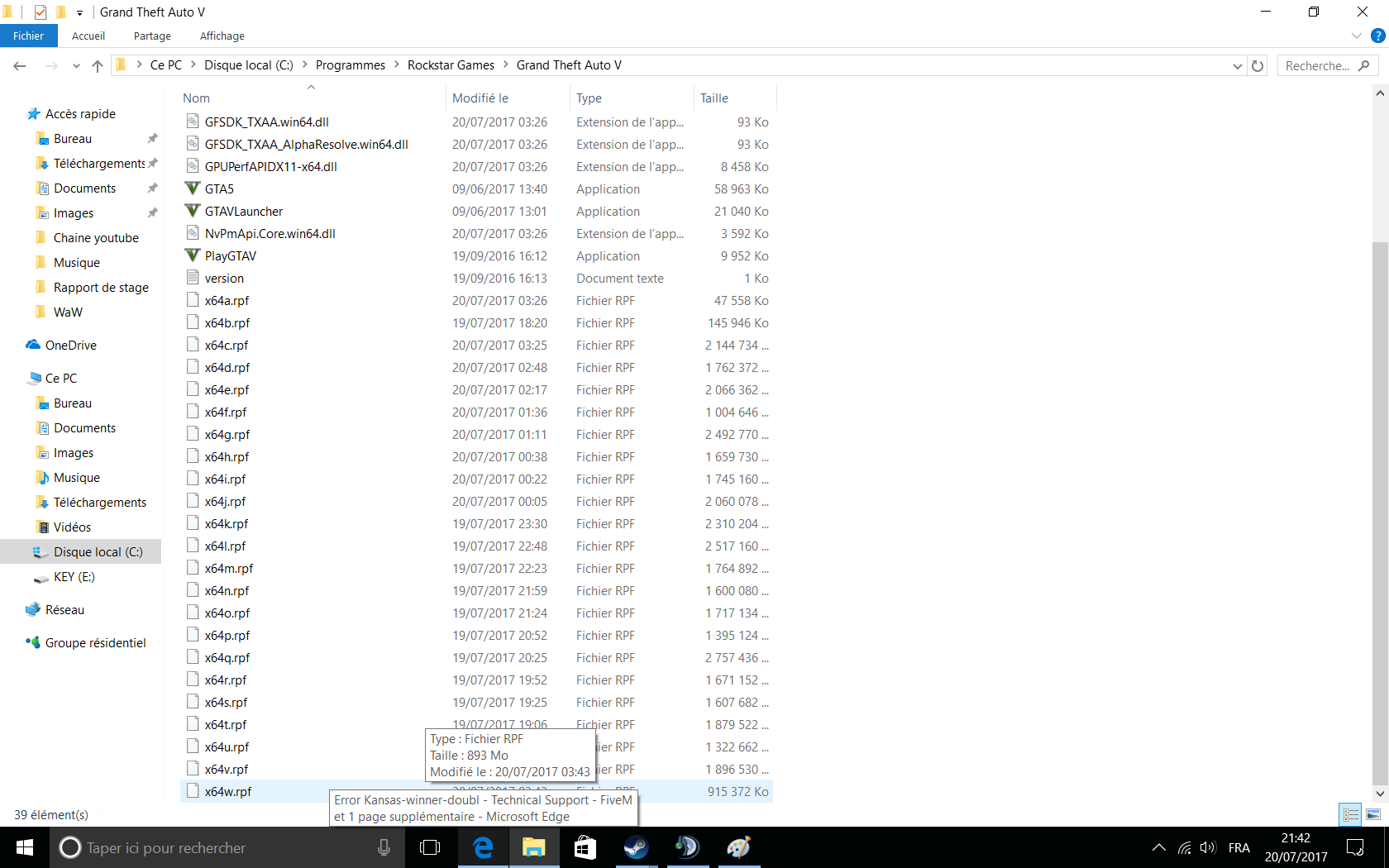Click the GFSDK_TXAA.win64.dll file icon
1389x868 pixels.
tap(193, 122)
